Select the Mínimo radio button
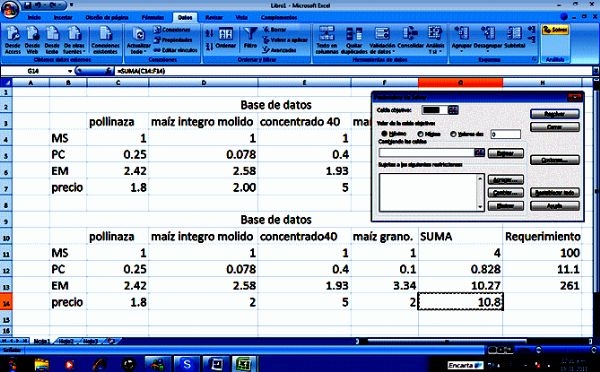600x372 pixels. click(420, 134)
